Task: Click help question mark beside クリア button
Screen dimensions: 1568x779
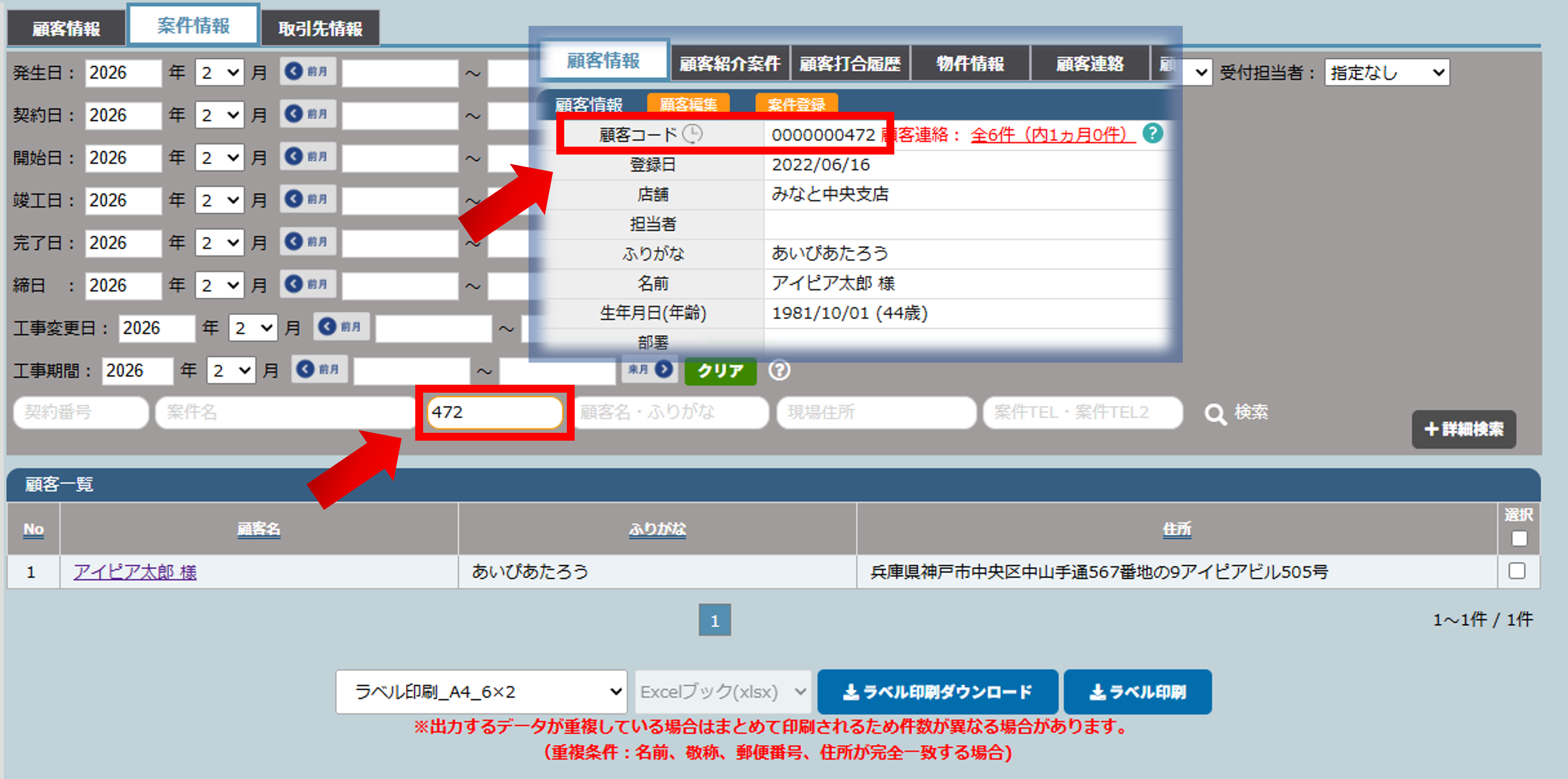Action: coord(779,370)
